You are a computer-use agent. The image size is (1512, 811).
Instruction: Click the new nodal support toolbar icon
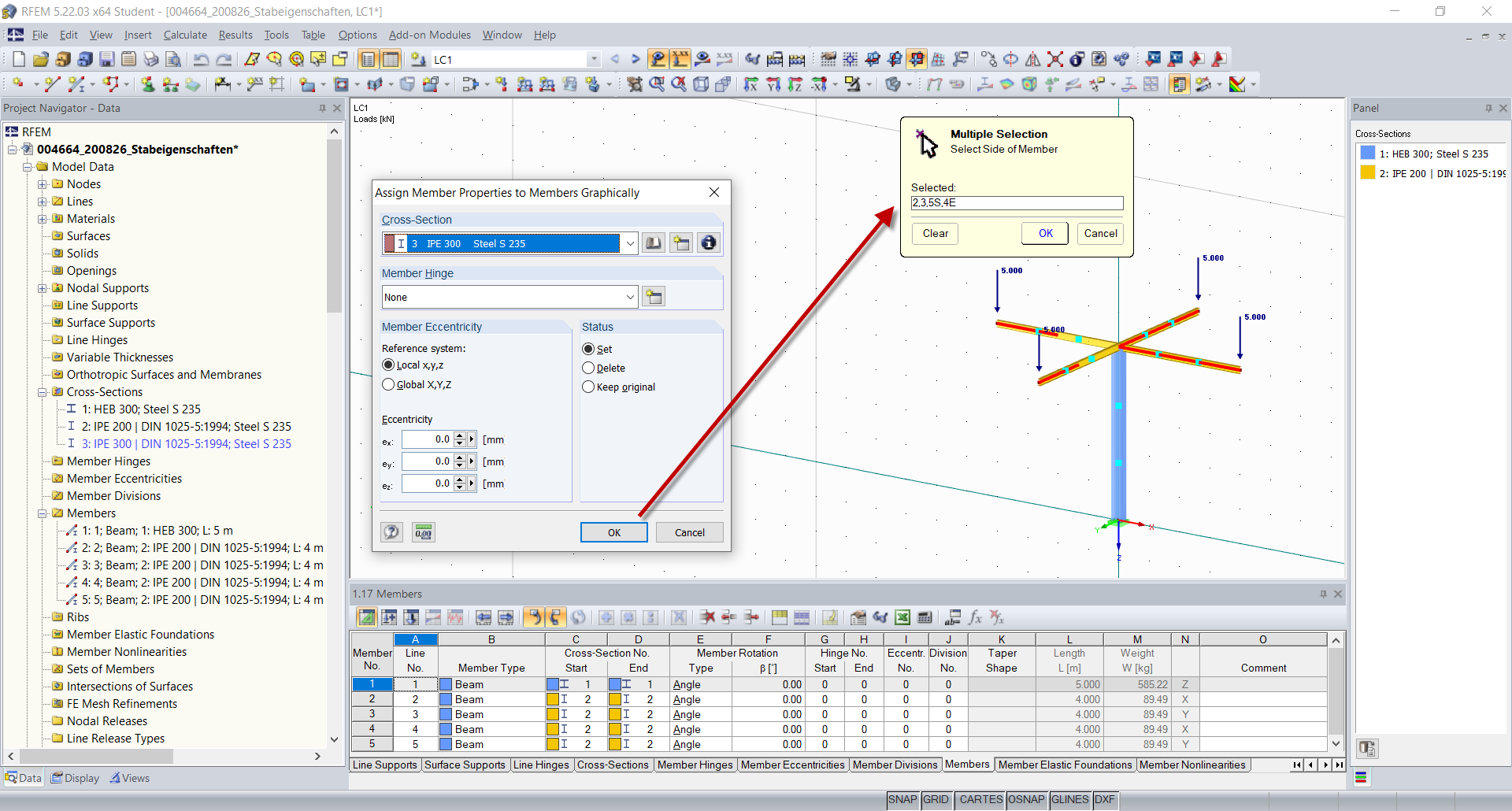click(x=148, y=84)
